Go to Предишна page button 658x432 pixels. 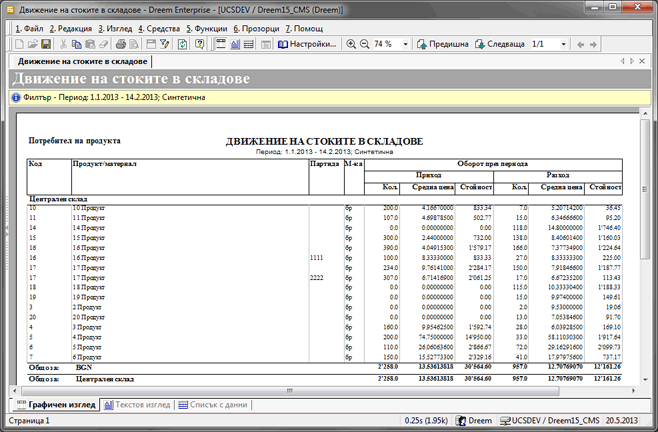click(443, 44)
